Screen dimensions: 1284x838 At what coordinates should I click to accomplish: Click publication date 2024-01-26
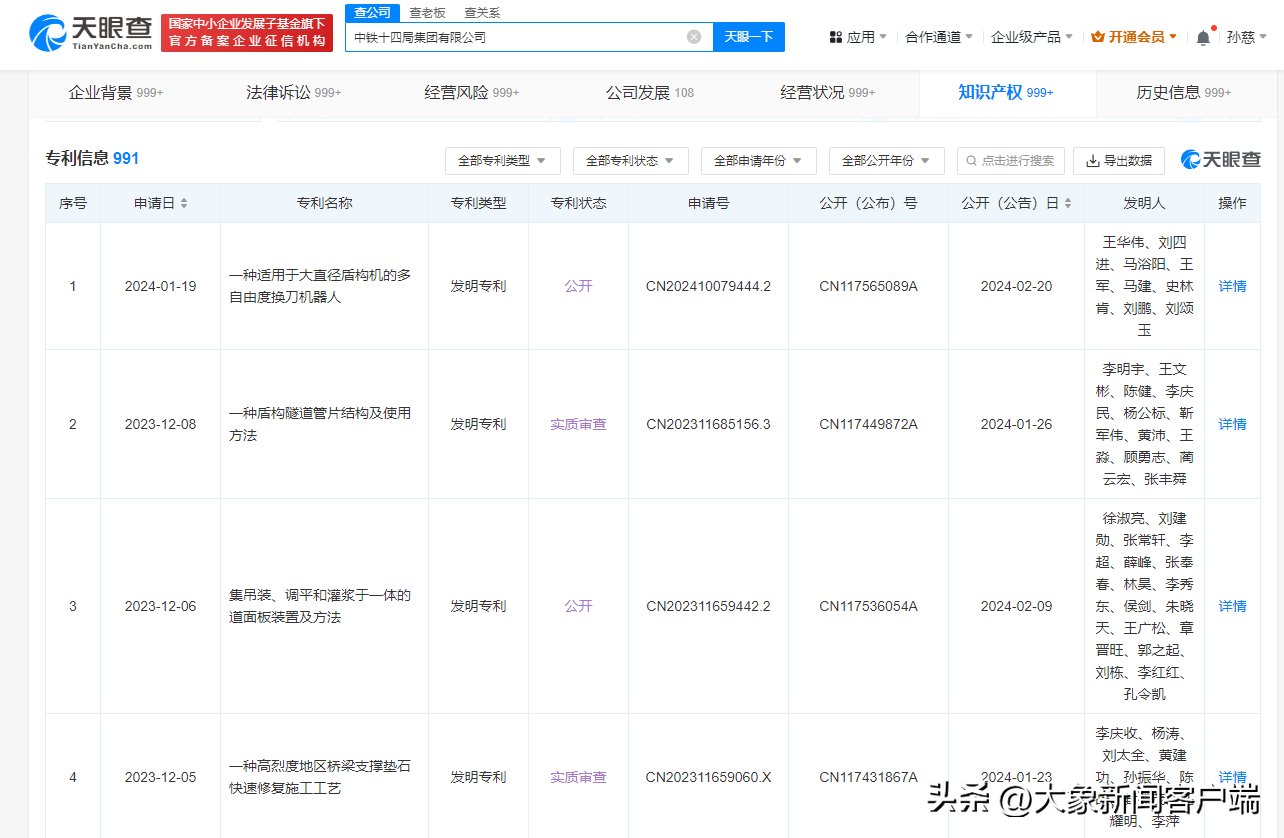coord(1016,424)
